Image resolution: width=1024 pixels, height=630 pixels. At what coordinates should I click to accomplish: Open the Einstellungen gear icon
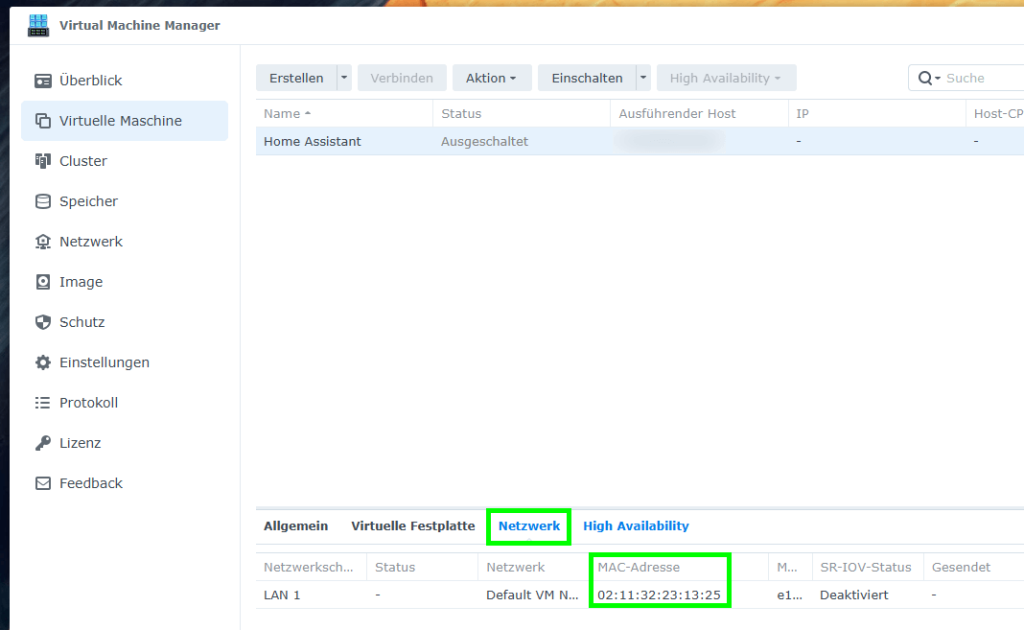[42, 362]
